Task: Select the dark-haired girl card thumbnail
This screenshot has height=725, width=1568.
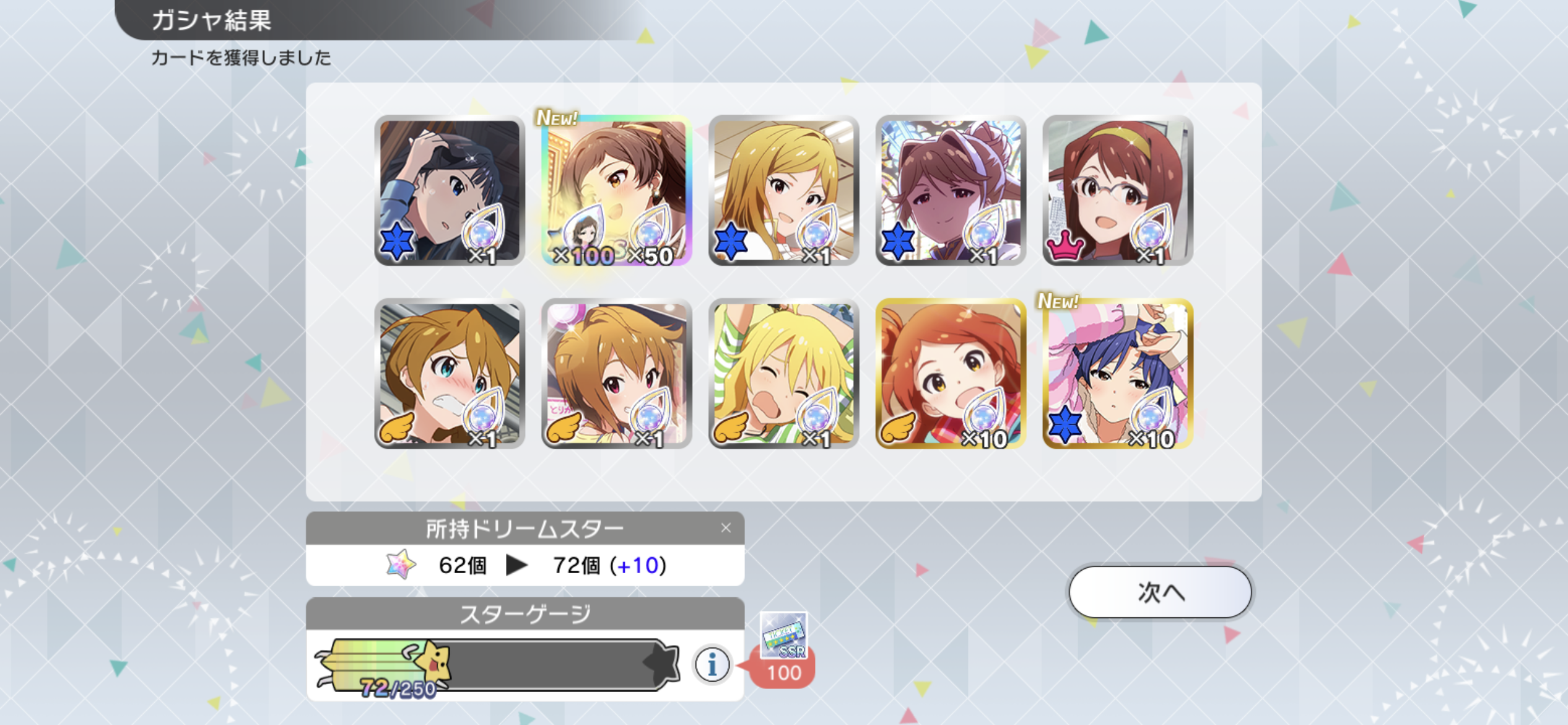Action: pyautogui.click(x=450, y=190)
